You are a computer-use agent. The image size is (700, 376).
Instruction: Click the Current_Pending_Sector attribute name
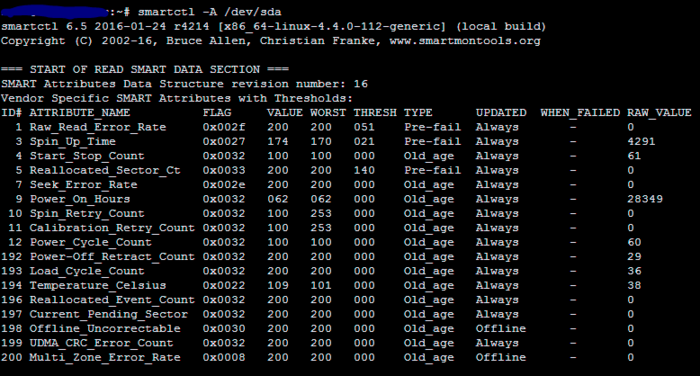pyautogui.click(x=108, y=314)
